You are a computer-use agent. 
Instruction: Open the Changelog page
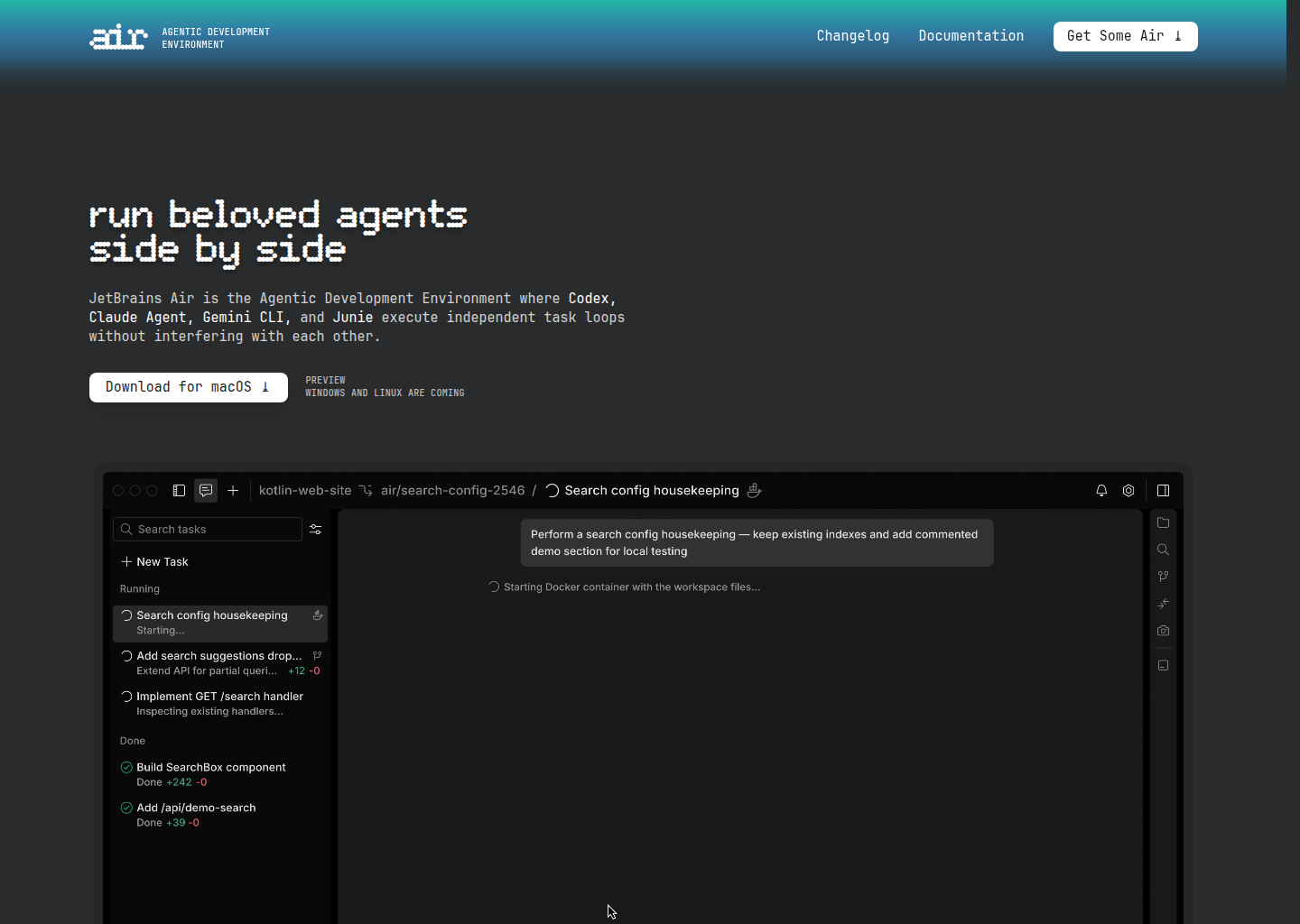tap(853, 36)
